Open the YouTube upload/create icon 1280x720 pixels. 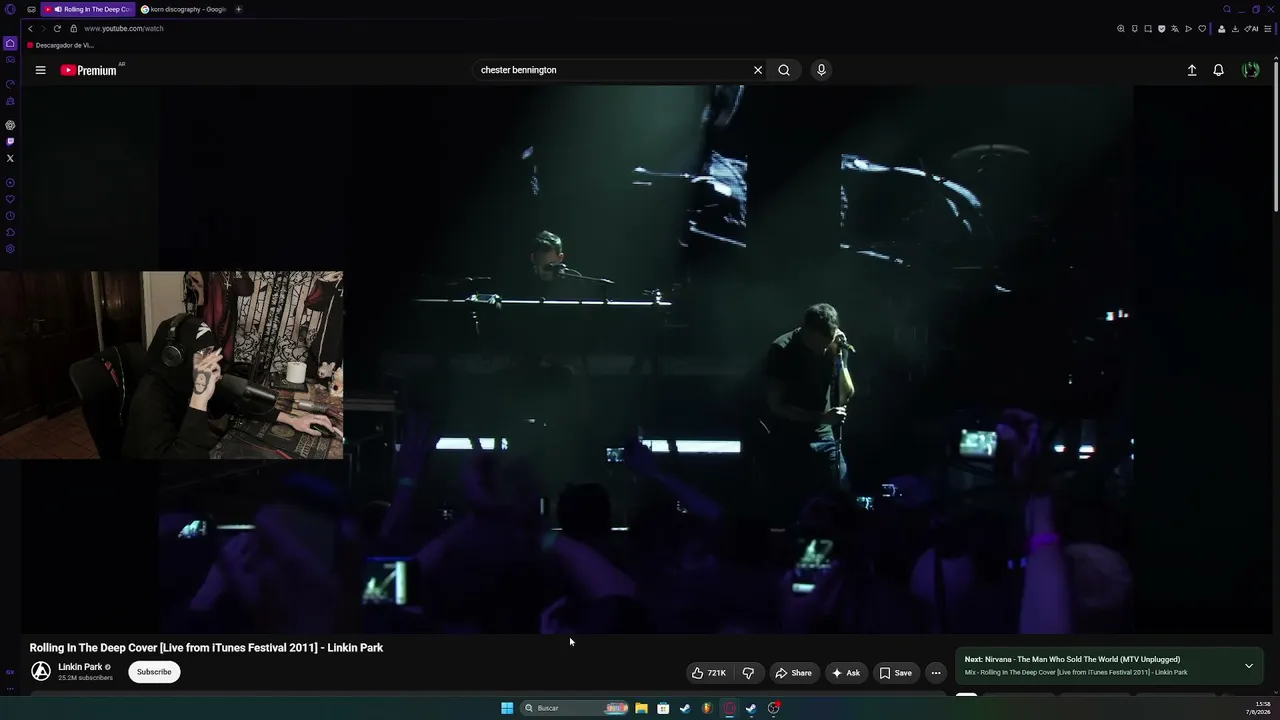[1192, 70]
